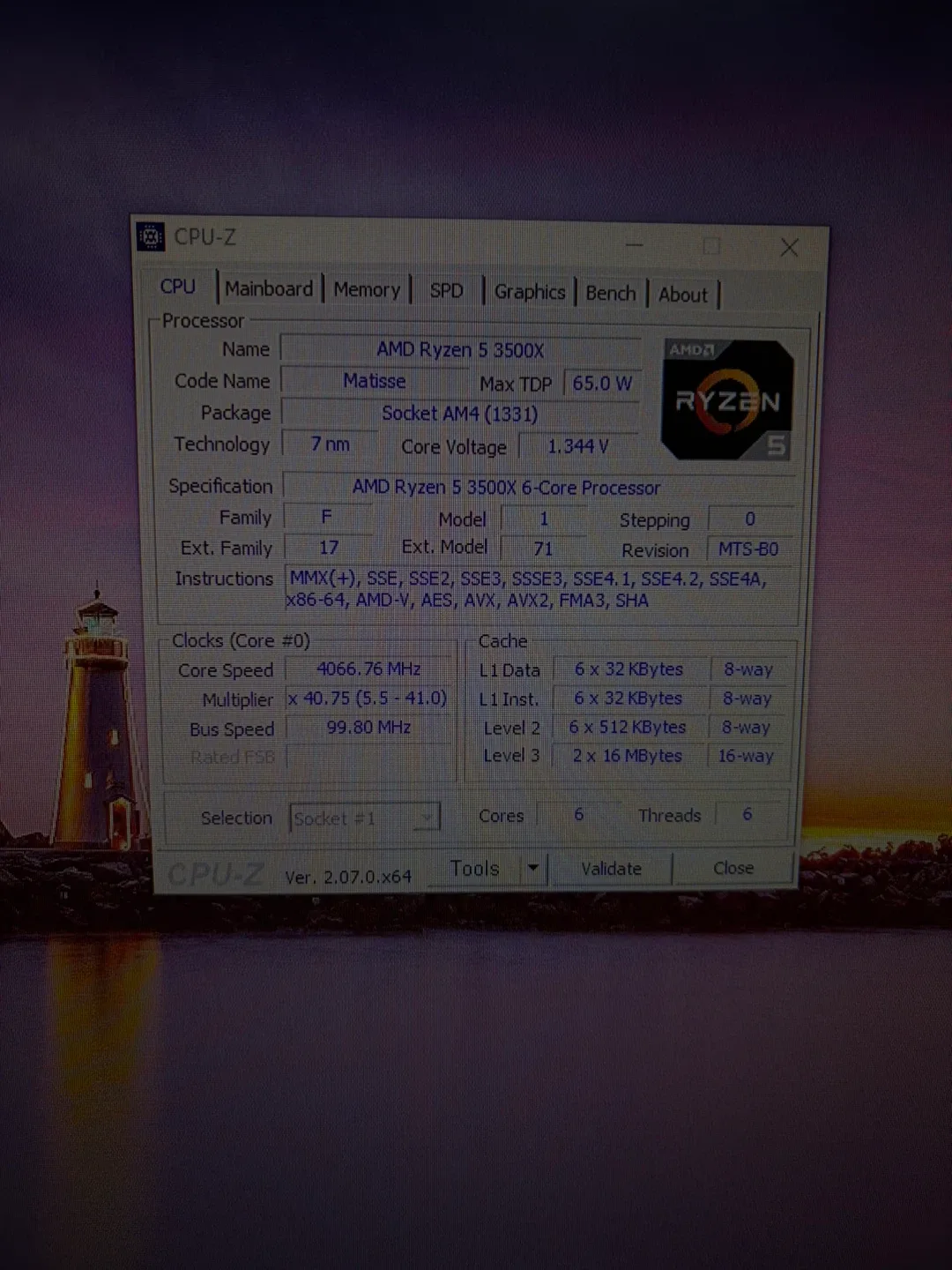
Task: Select the SPD tab
Action: (x=446, y=291)
